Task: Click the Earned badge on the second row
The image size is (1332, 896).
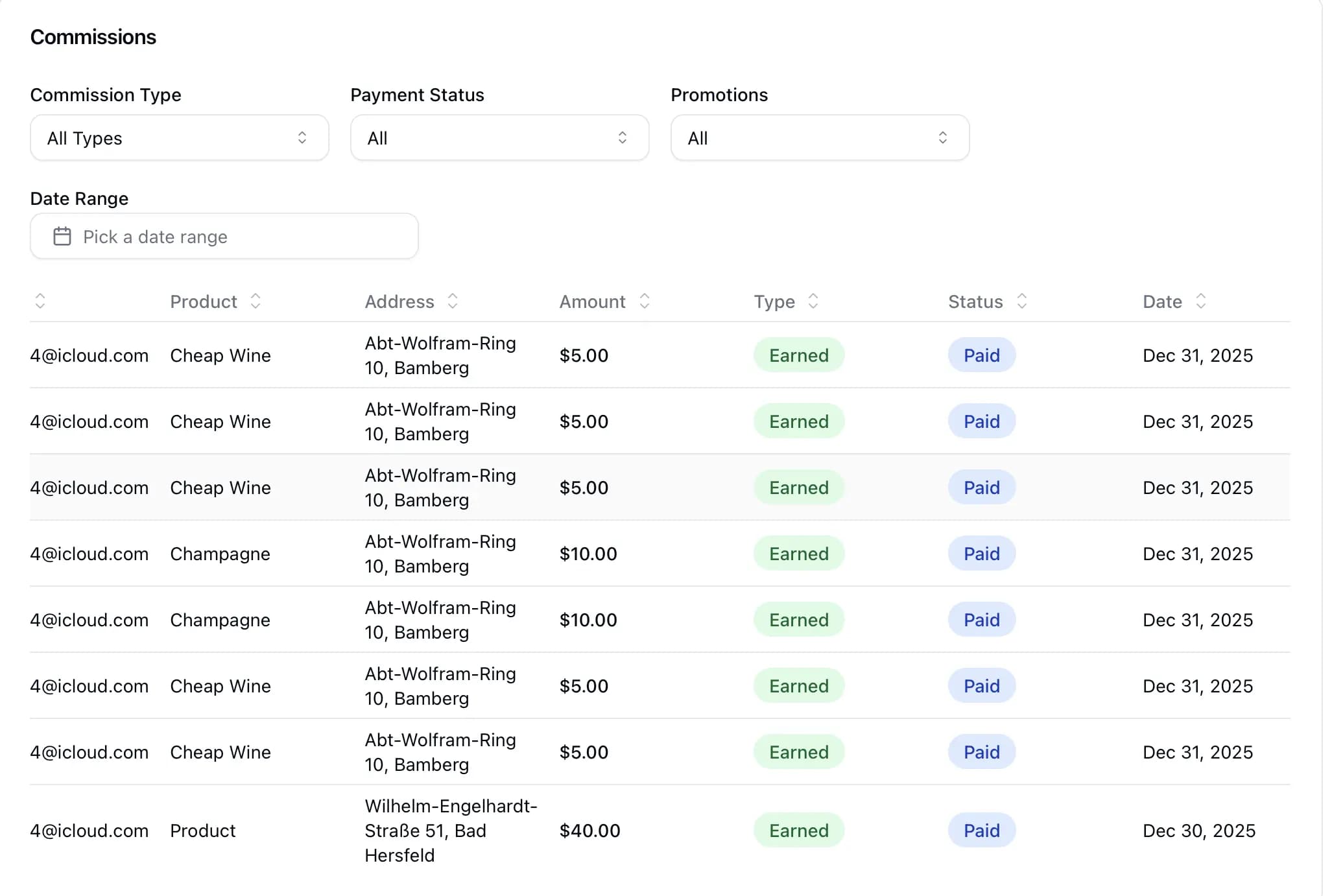Action: (798, 421)
